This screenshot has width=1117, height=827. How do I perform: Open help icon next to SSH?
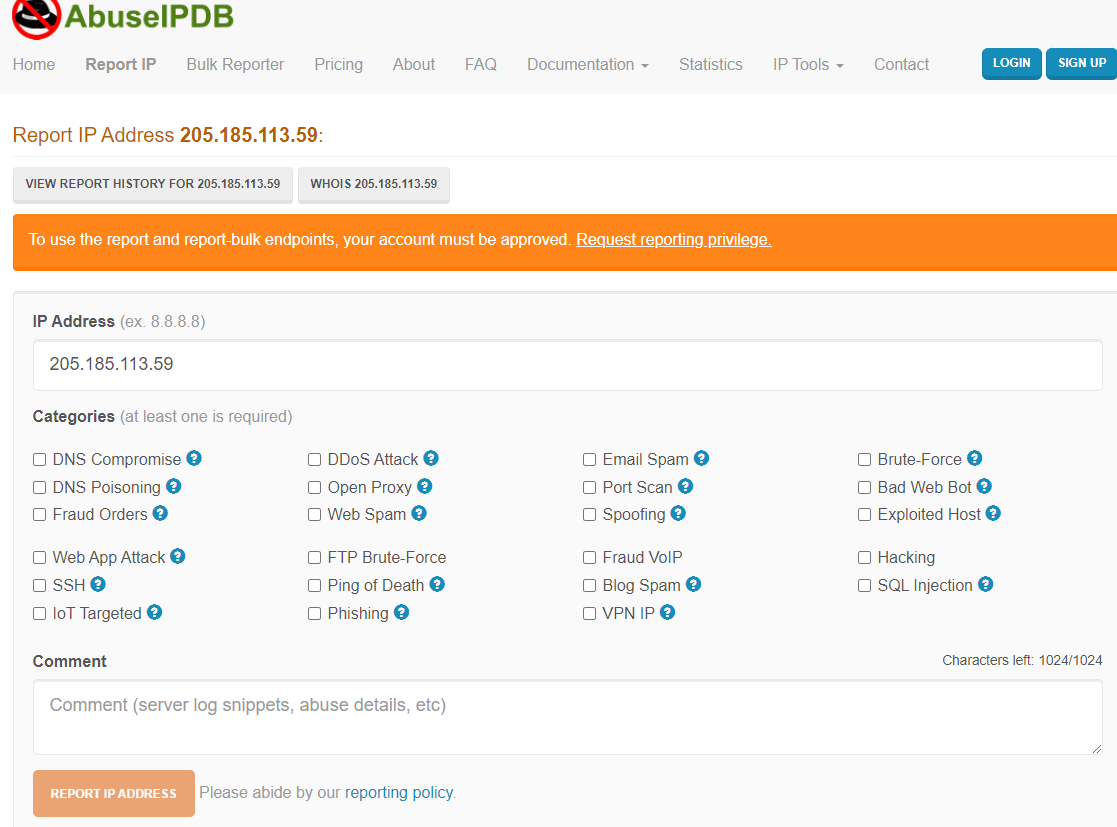(x=98, y=584)
